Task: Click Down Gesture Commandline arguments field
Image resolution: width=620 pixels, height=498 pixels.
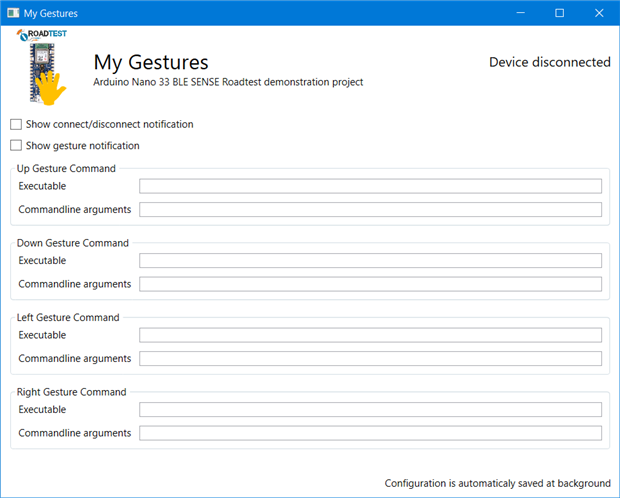Action: 370,284
